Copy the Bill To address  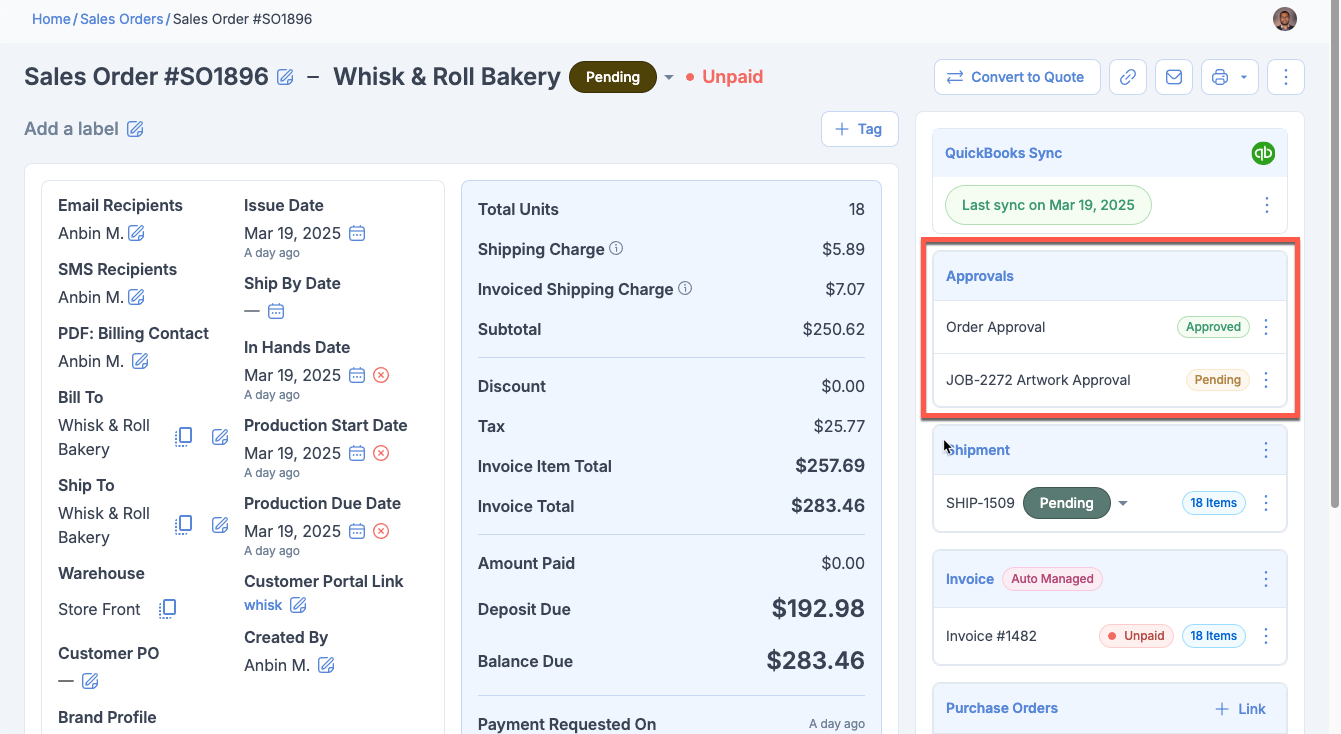(x=184, y=437)
